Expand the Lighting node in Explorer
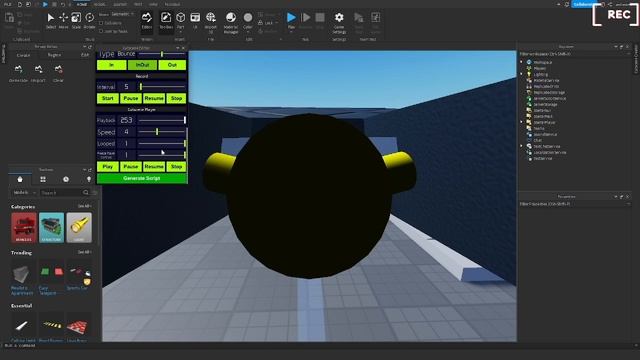This screenshot has height=360, width=640. (x=522, y=74)
